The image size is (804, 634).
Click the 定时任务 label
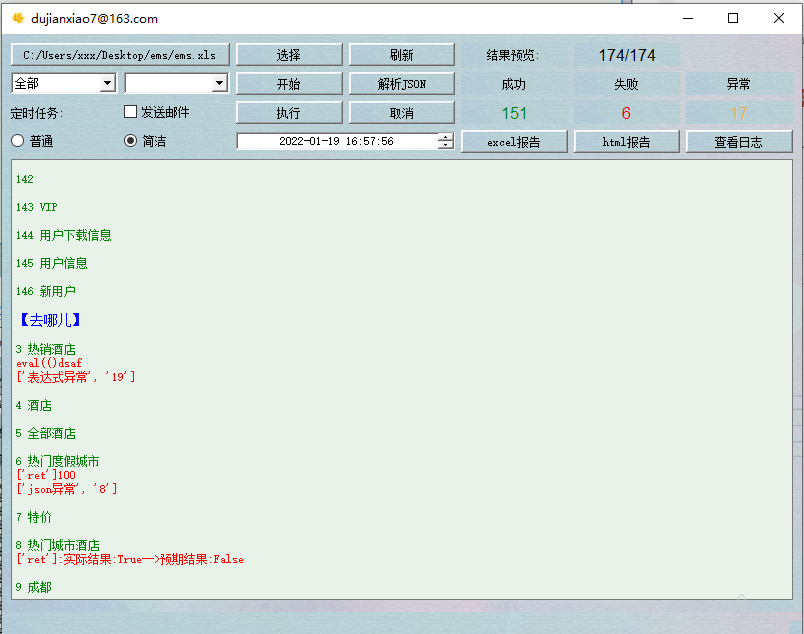click(37, 113)
